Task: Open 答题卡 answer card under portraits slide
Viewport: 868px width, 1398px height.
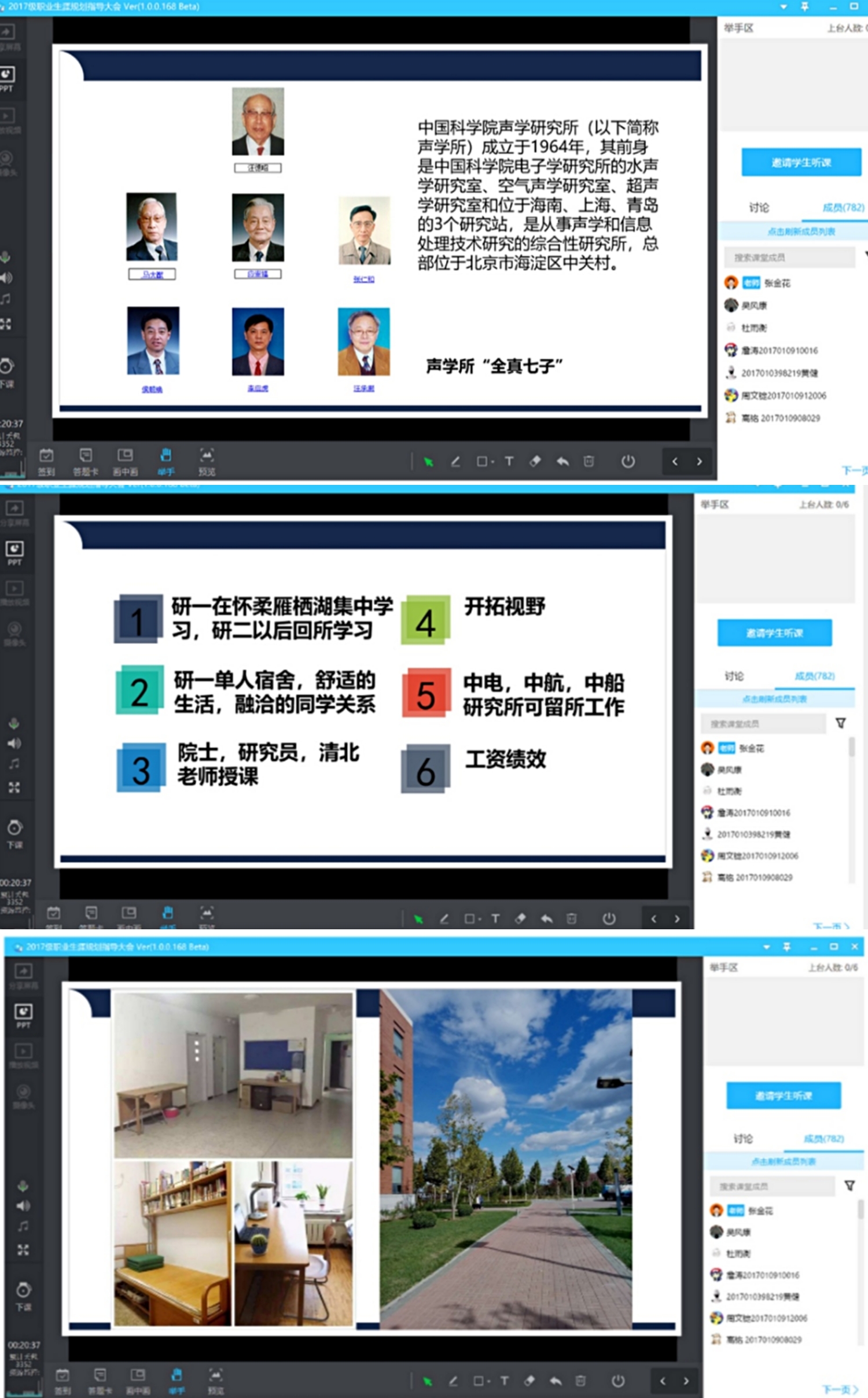Action: (x=86, y=461)
